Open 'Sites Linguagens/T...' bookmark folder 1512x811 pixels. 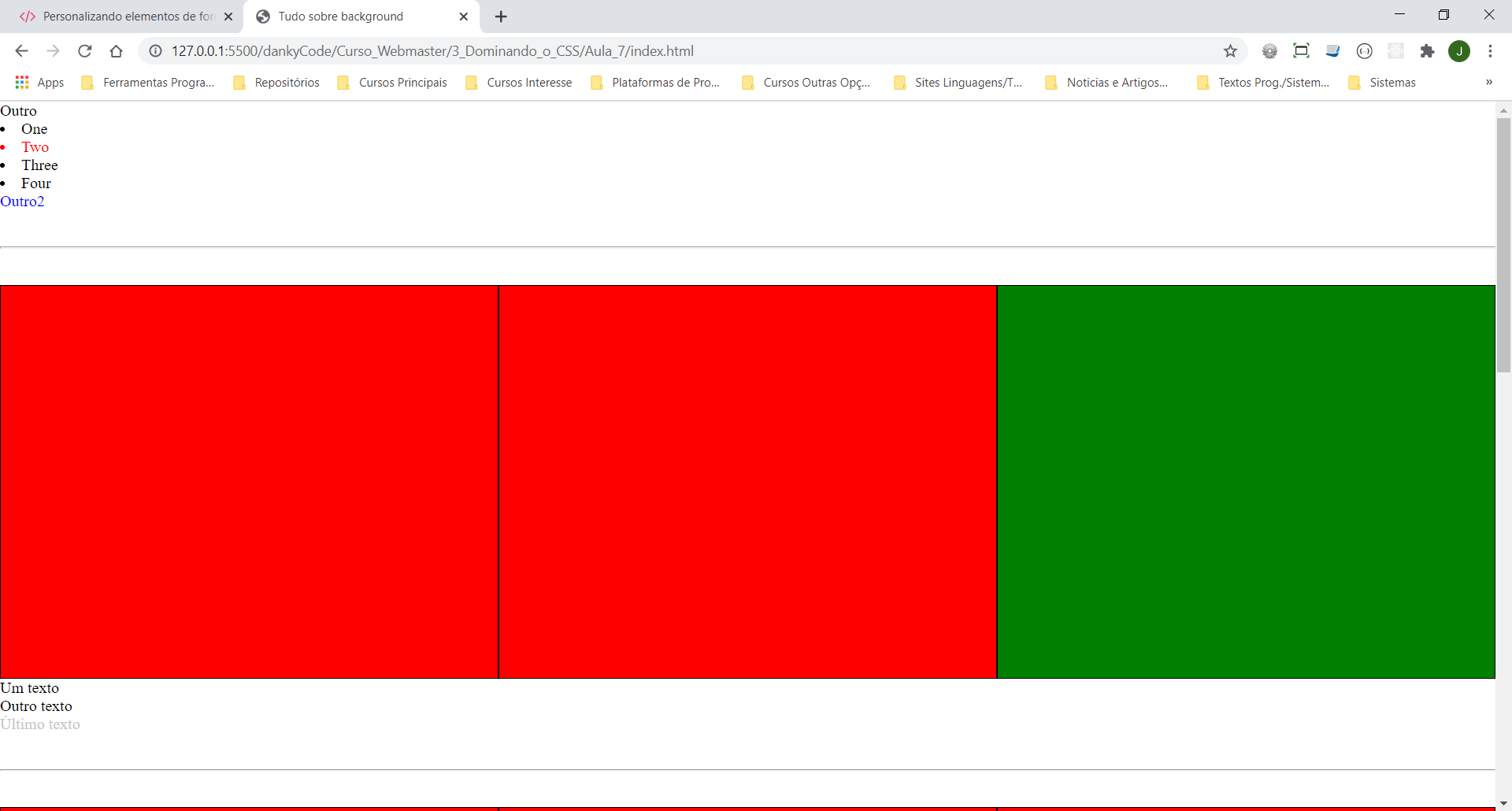[958, 83]
